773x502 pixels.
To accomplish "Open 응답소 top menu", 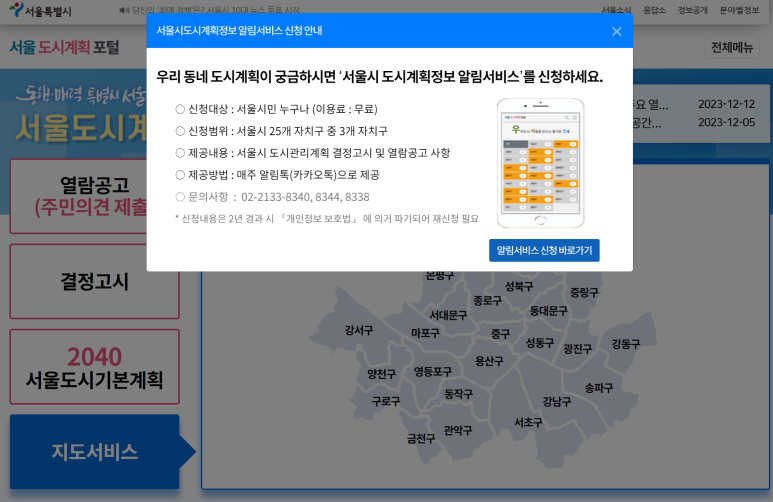I will tap(654, 10).
